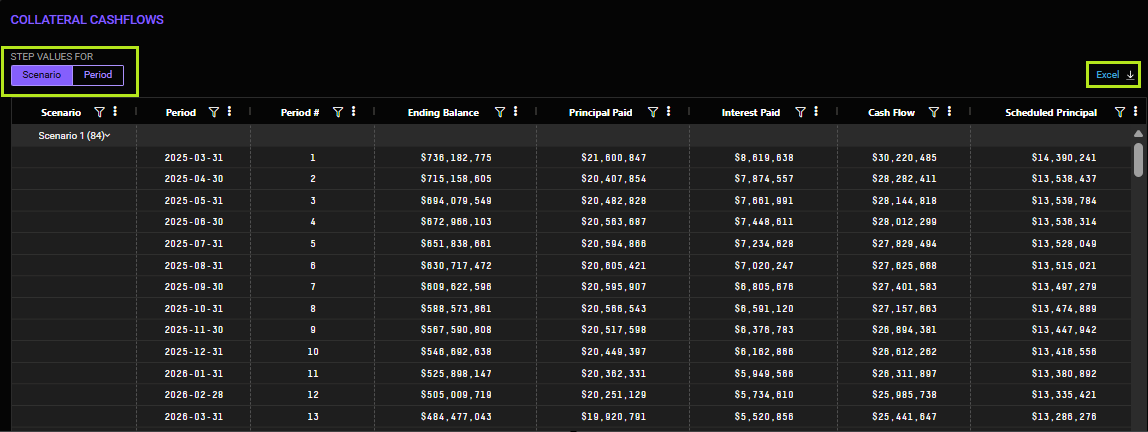Click cash flow value $28,282,411
The width and height of the screenshot is (1148, 432).
click(904, 179)
